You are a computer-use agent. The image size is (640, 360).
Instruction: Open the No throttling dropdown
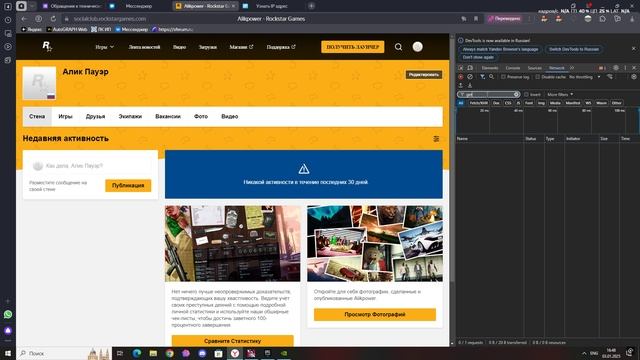[x=585, y=77]
